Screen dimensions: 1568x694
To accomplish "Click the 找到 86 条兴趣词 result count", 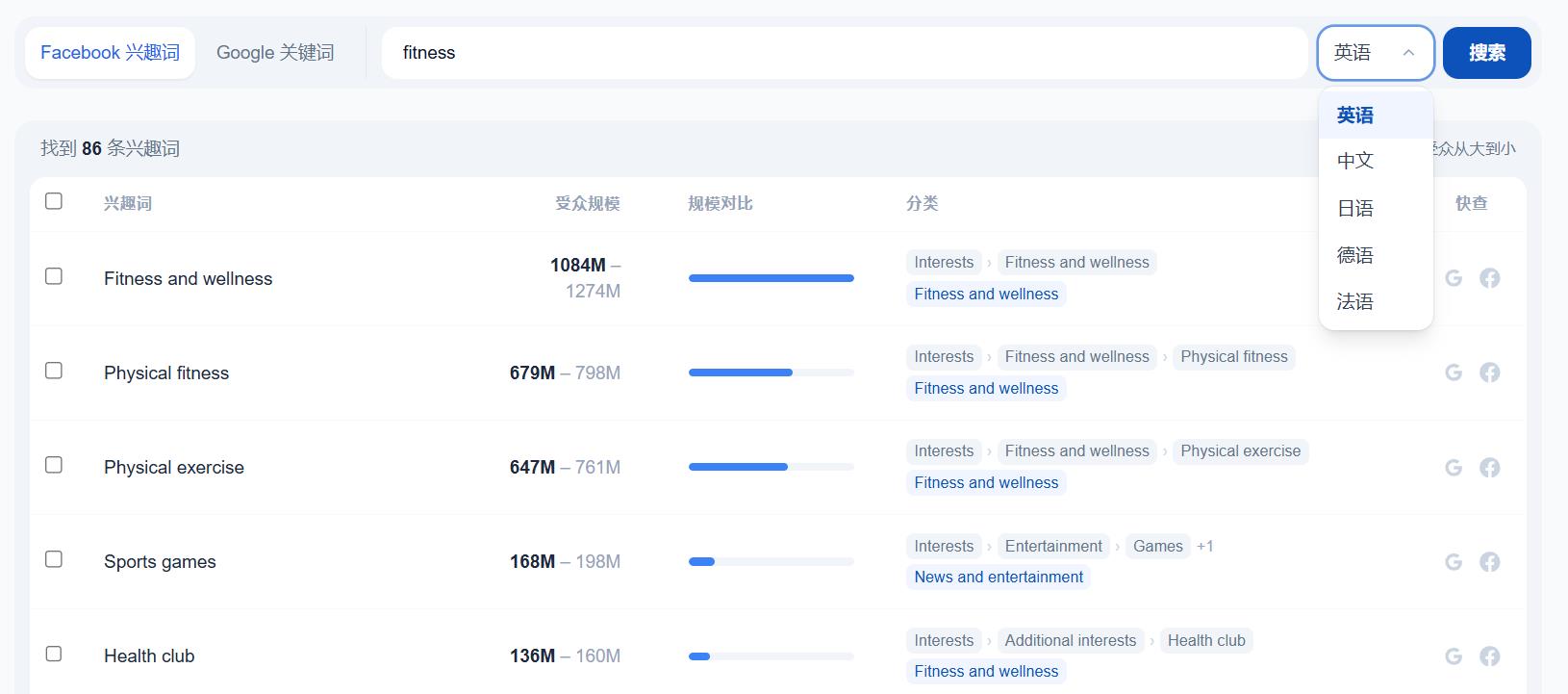I will [x=110, y=148].
